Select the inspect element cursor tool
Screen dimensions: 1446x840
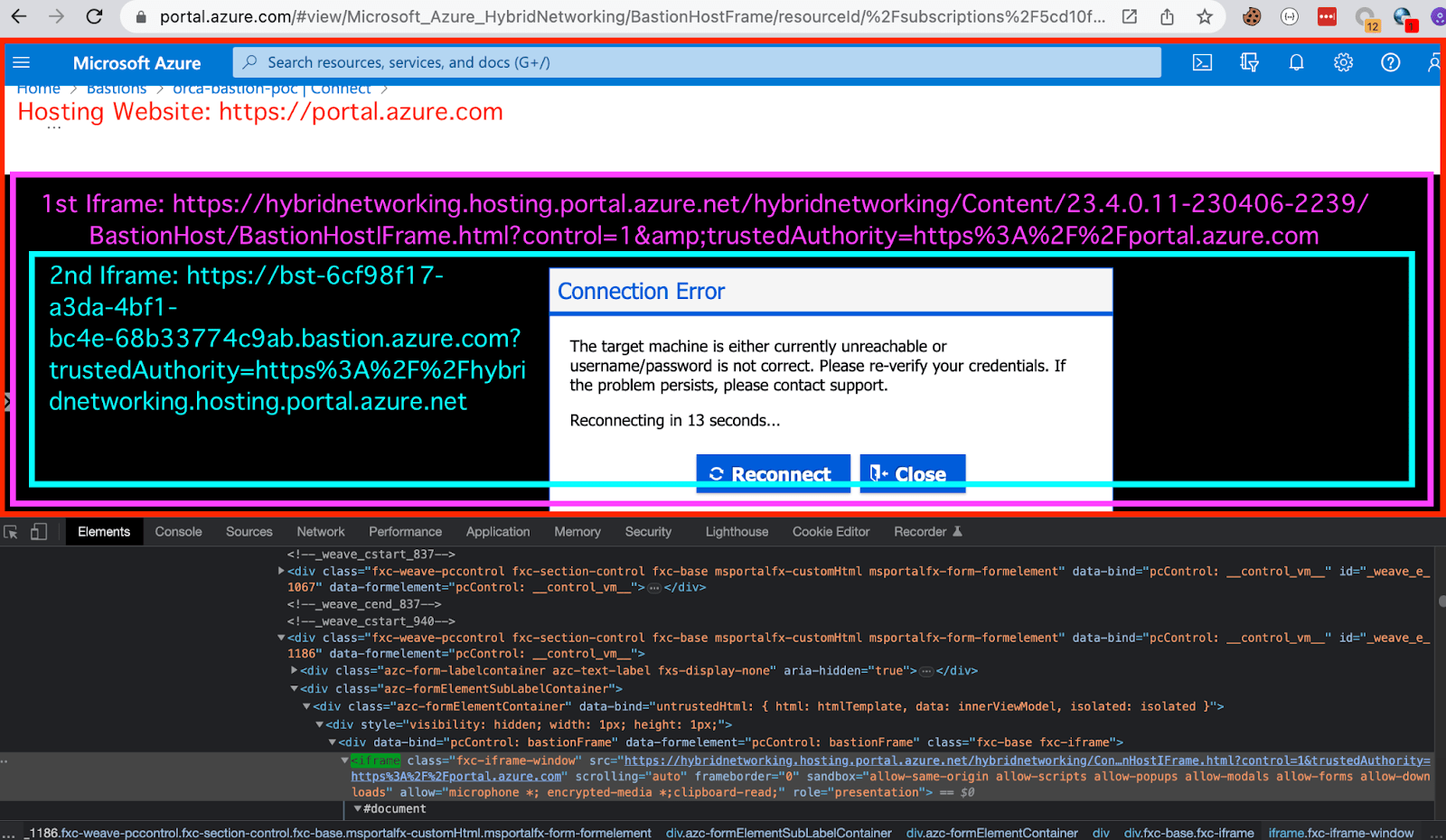click(11, 531)
